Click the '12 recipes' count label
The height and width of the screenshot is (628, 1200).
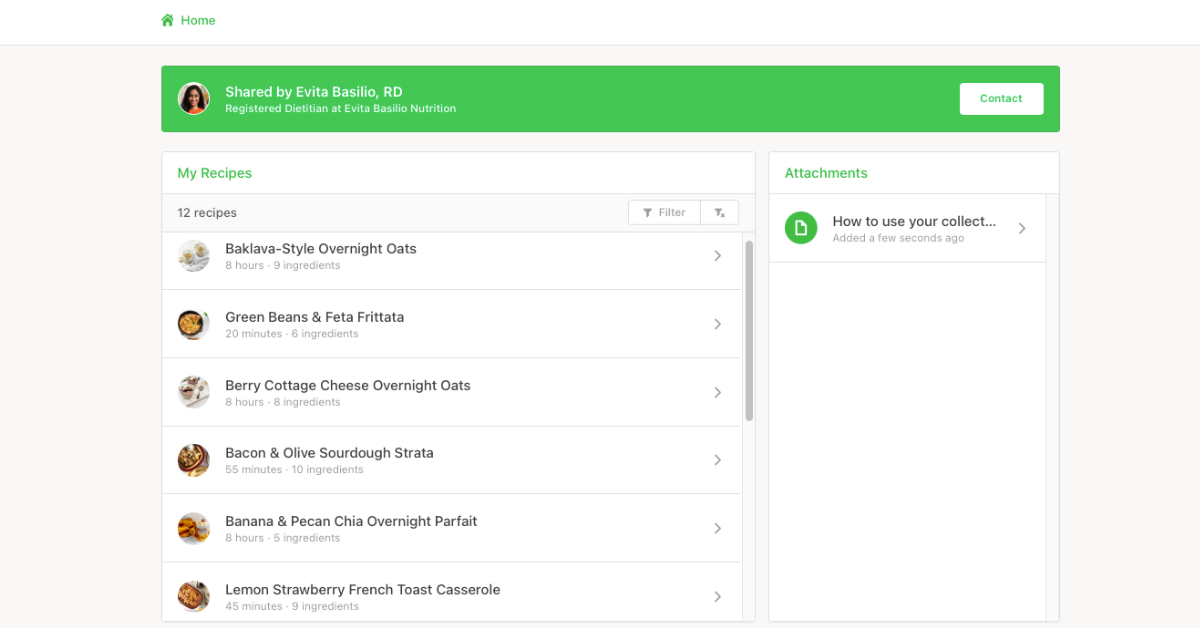tap(207, 213)
